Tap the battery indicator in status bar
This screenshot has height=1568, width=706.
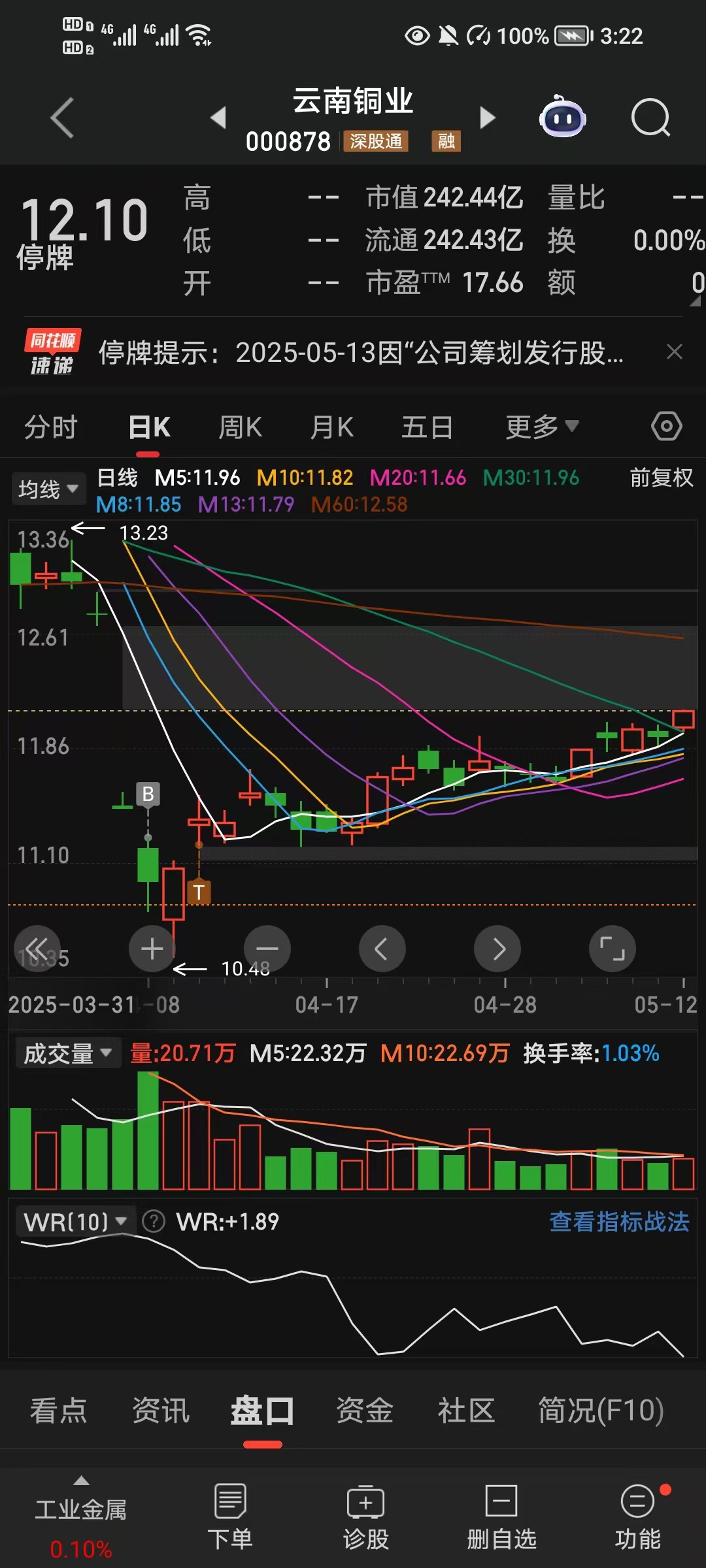[x=573, y=36]
